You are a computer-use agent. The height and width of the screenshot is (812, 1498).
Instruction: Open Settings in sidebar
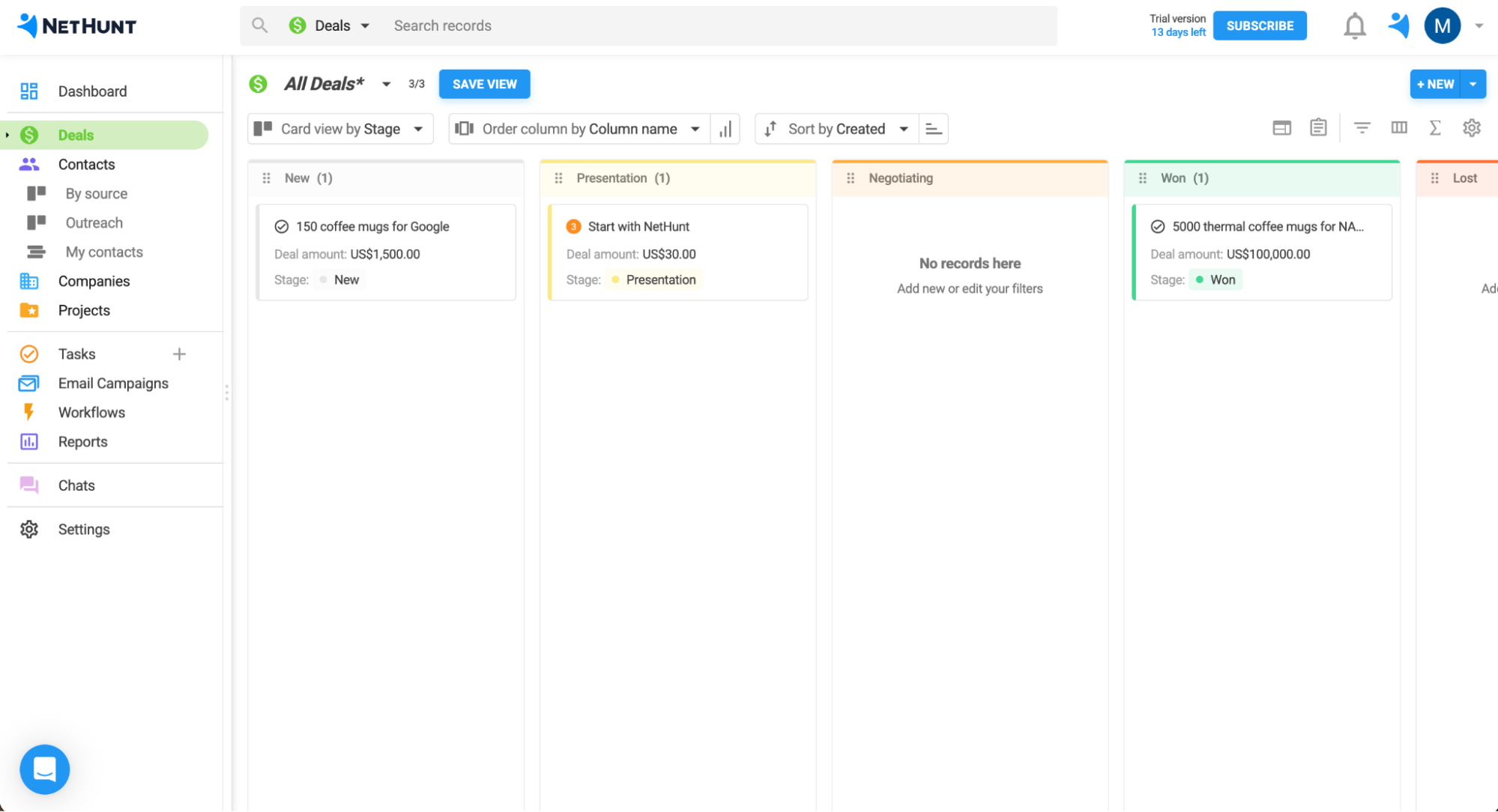pos(84,529)
